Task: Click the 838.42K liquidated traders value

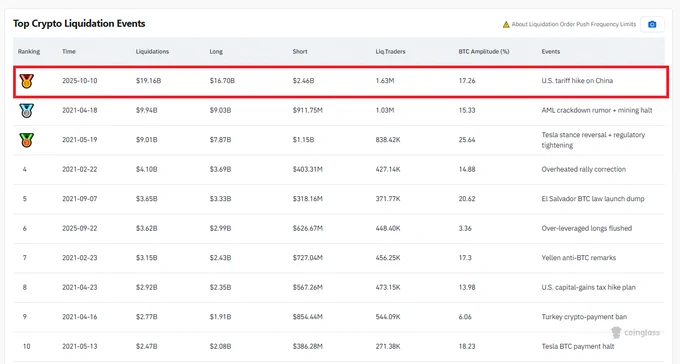Action: click(388, 140)
